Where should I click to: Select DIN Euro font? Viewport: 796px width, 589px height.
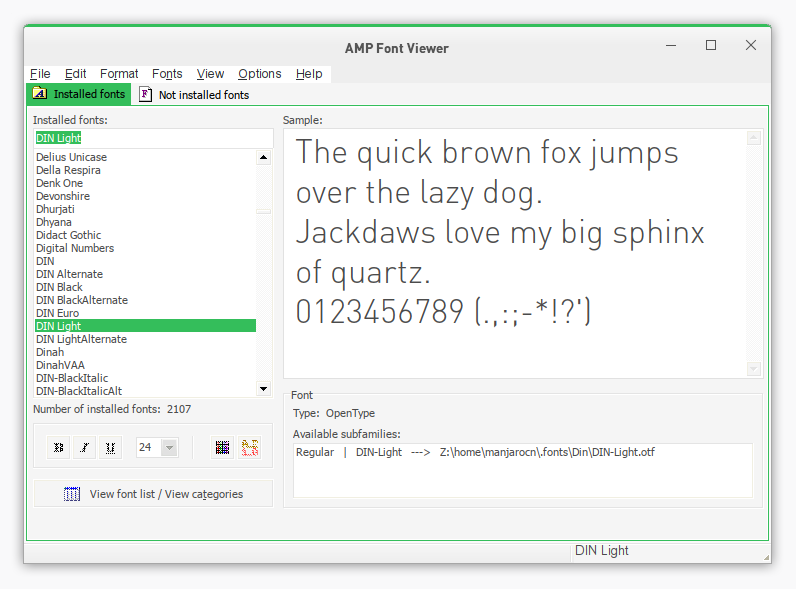pyautogui.click(x=145, y=313)
